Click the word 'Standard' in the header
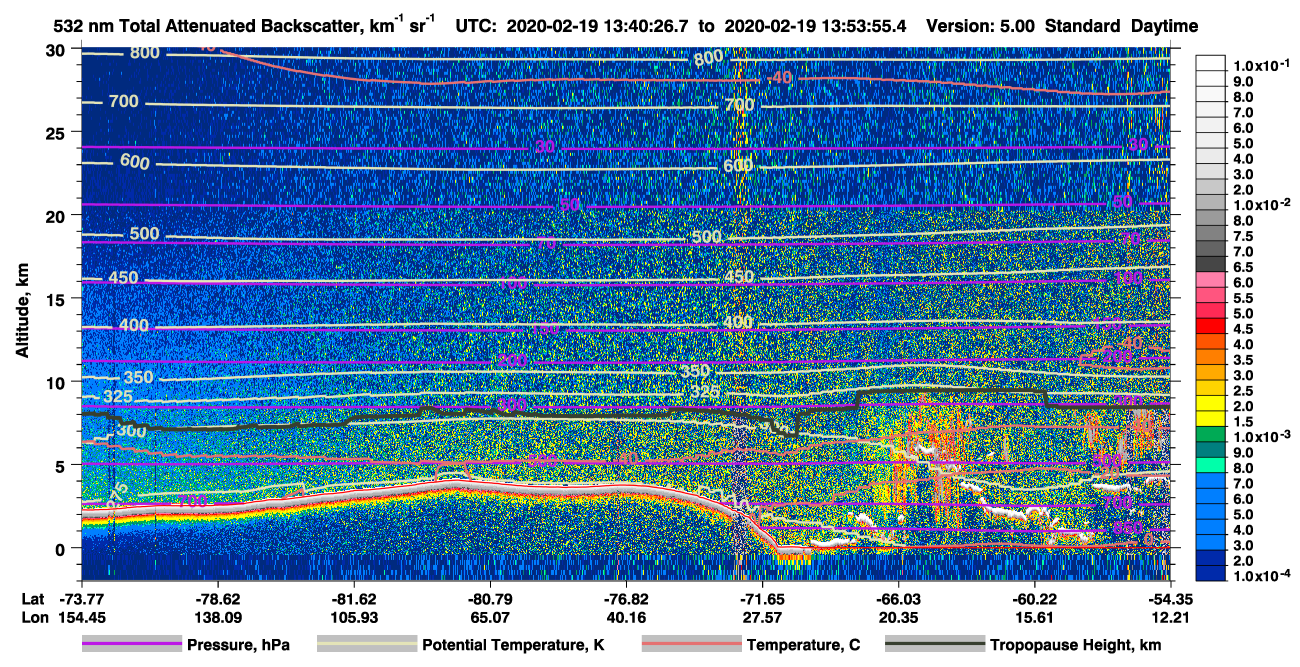Image resolution: width=1300 pixels, height=667 pixels. pos(1083,26)
